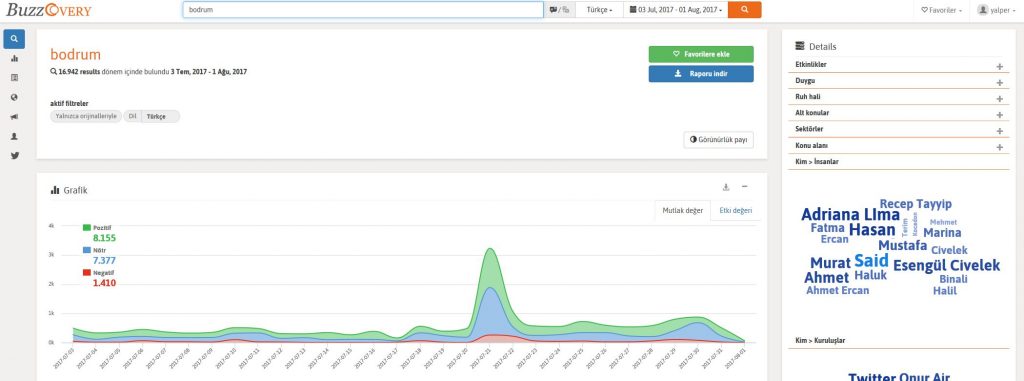
Task: Click the Grafik bar chart icon
Action: (x=55, y=190)
